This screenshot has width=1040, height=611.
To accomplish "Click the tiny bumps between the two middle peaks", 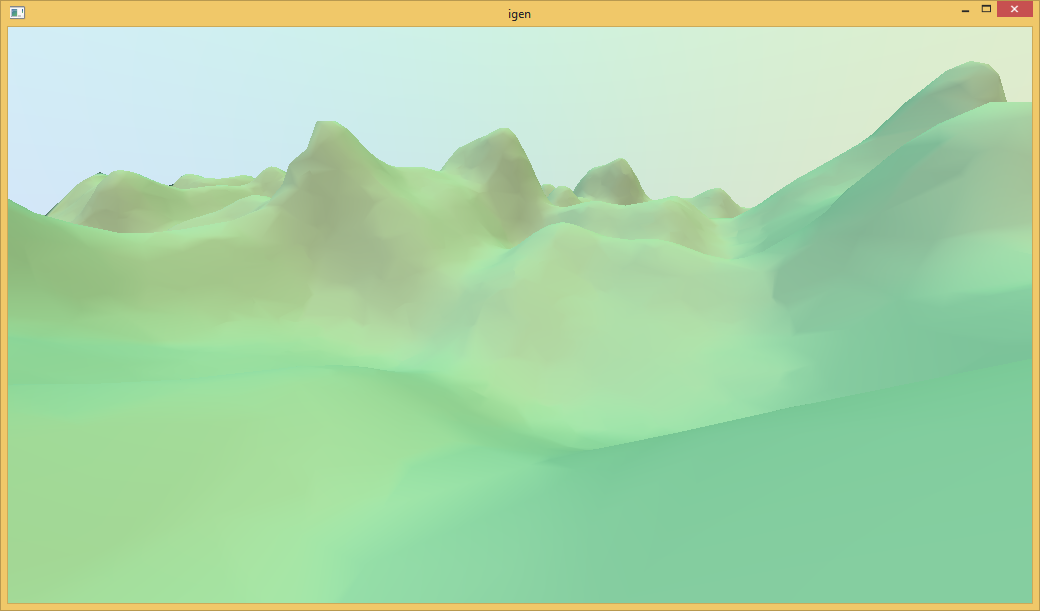I will pos(560,192).
